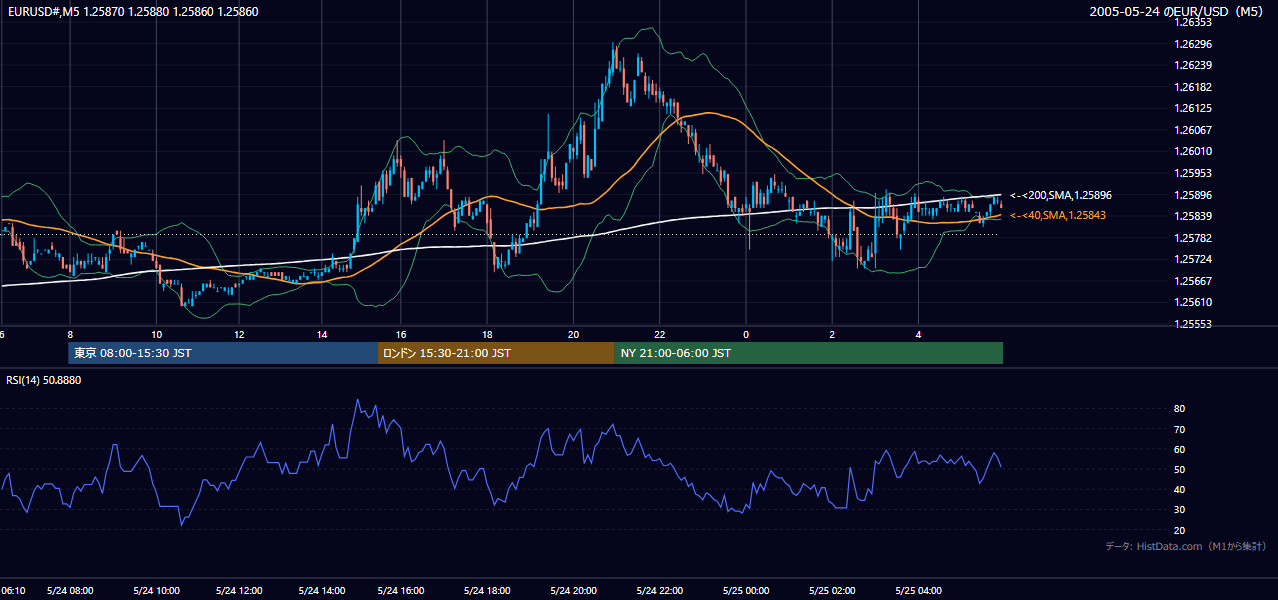1278x600 pixels.
Task: Click the 5/25 04:00 time label
Action: click(x=919, y=591)
